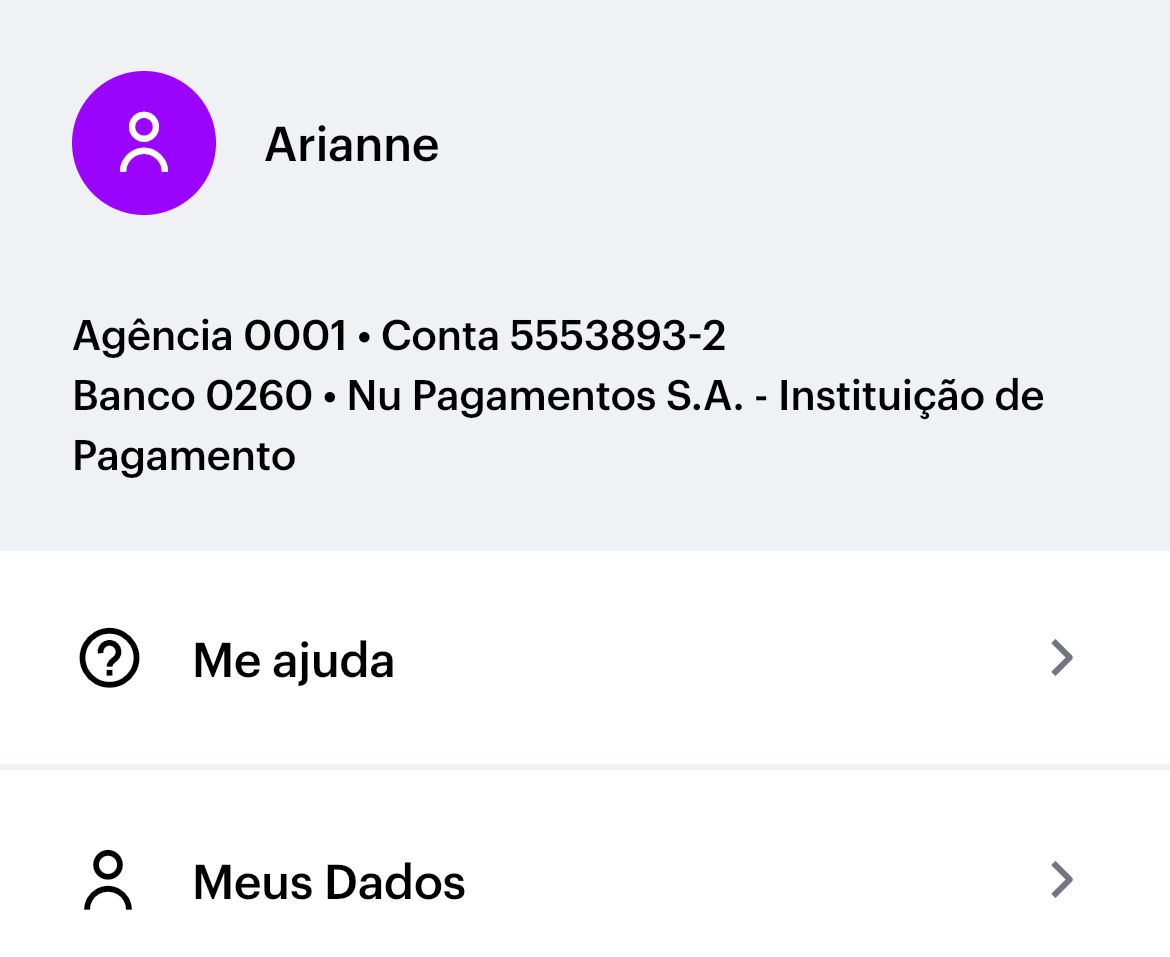Click the bullet separator before Conta
1170x957 pixels.
(364, 338)
